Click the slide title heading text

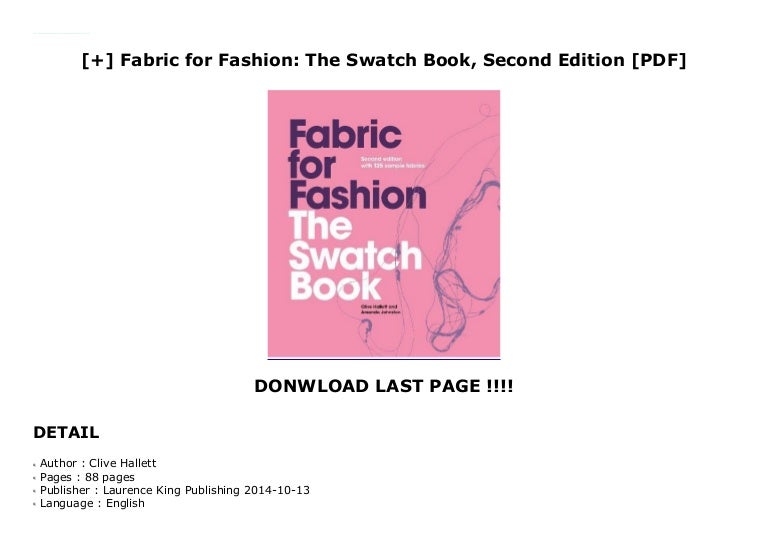point(384,60)
